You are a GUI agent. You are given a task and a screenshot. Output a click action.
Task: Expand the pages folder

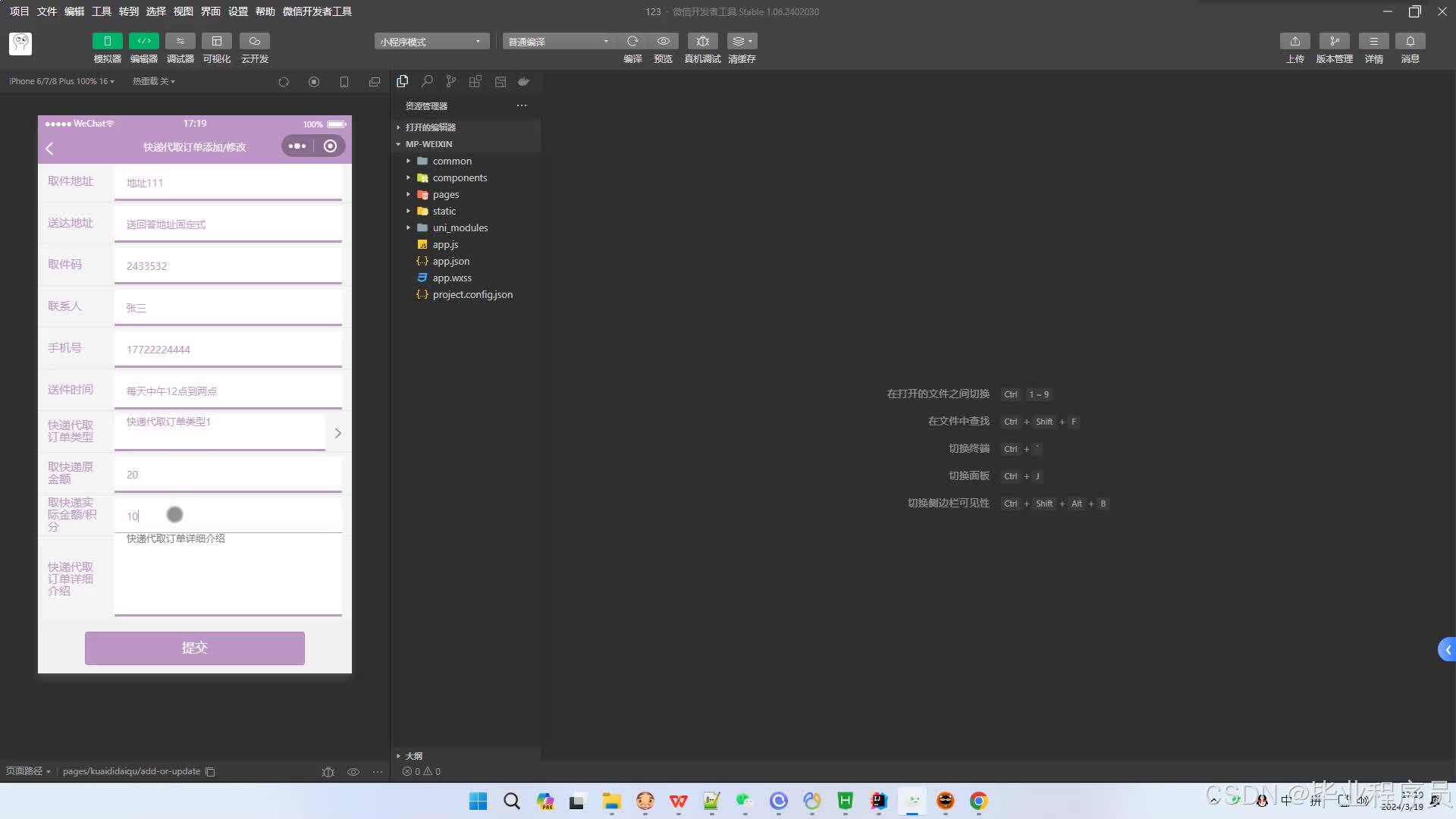(446, 195)
